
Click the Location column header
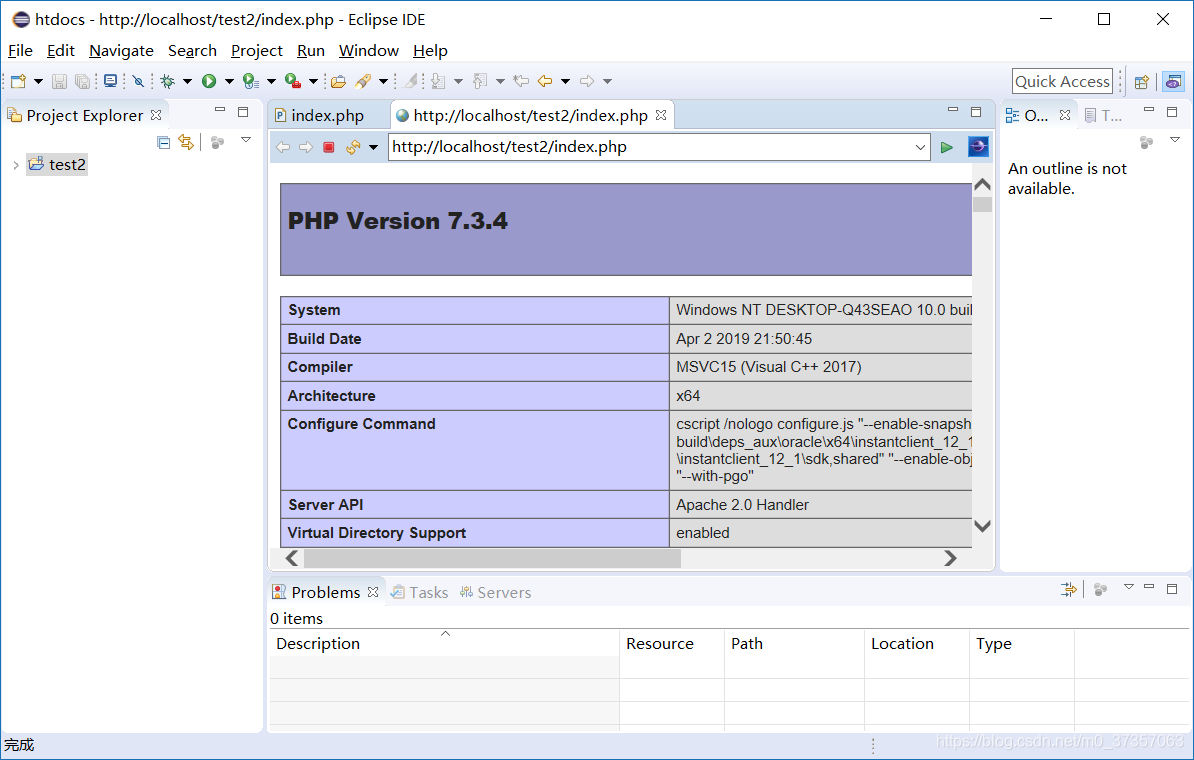tap(917, 643)
